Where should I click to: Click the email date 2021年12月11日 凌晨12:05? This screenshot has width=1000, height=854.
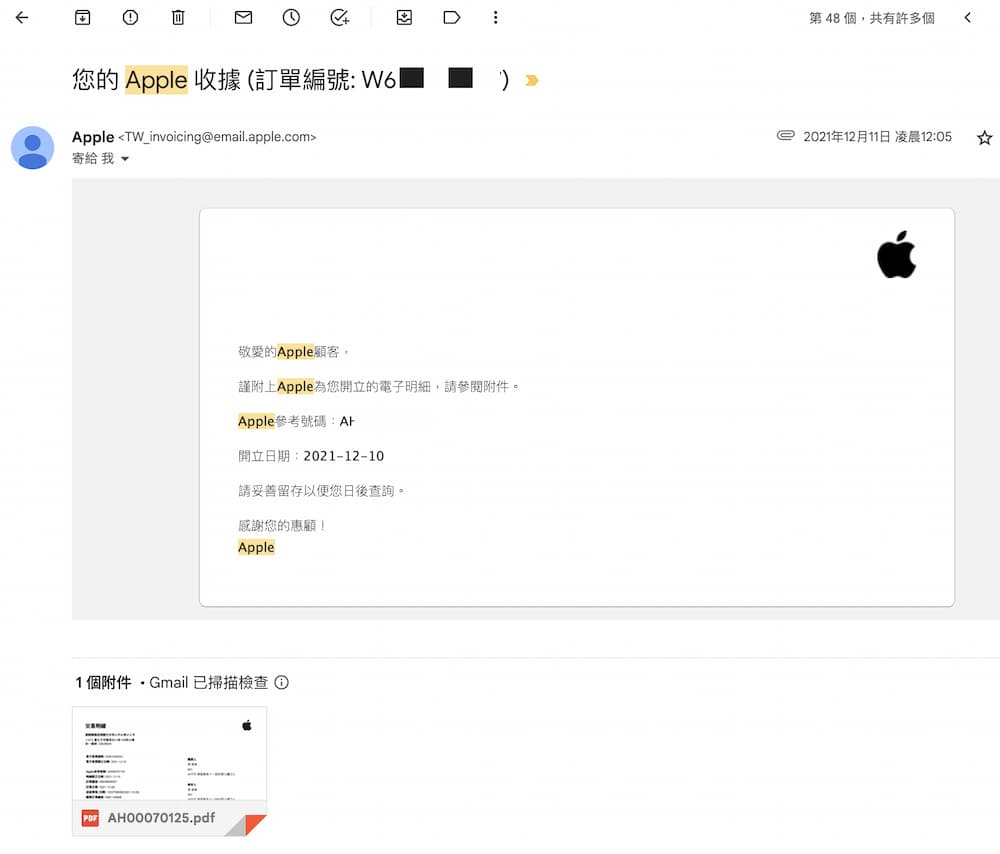click(878, 137)
